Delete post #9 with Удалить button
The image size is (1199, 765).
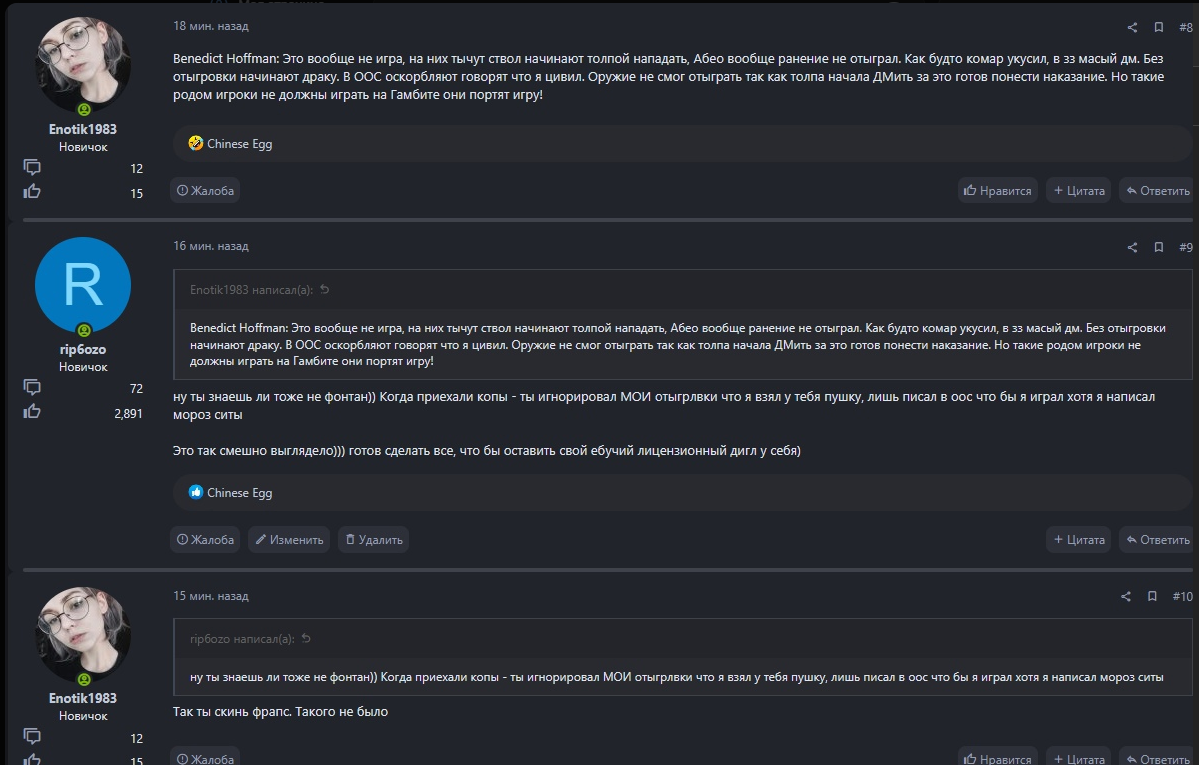coord(373,540)
